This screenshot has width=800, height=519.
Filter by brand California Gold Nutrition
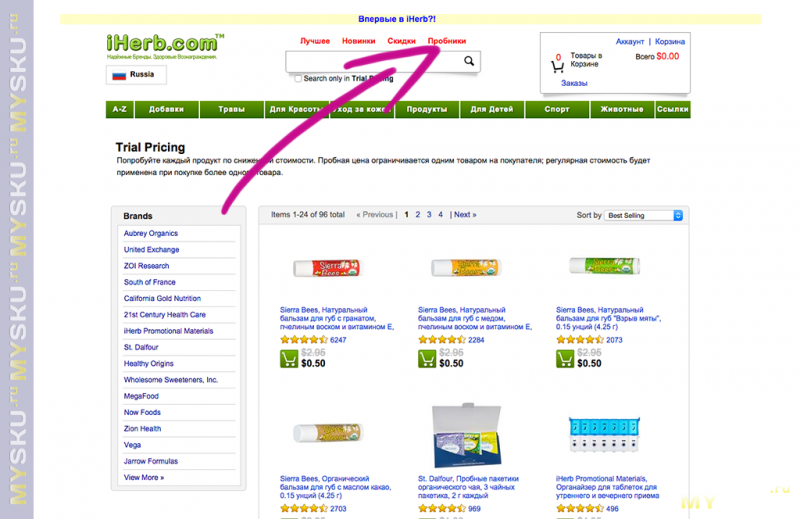(x=162, y=299)
